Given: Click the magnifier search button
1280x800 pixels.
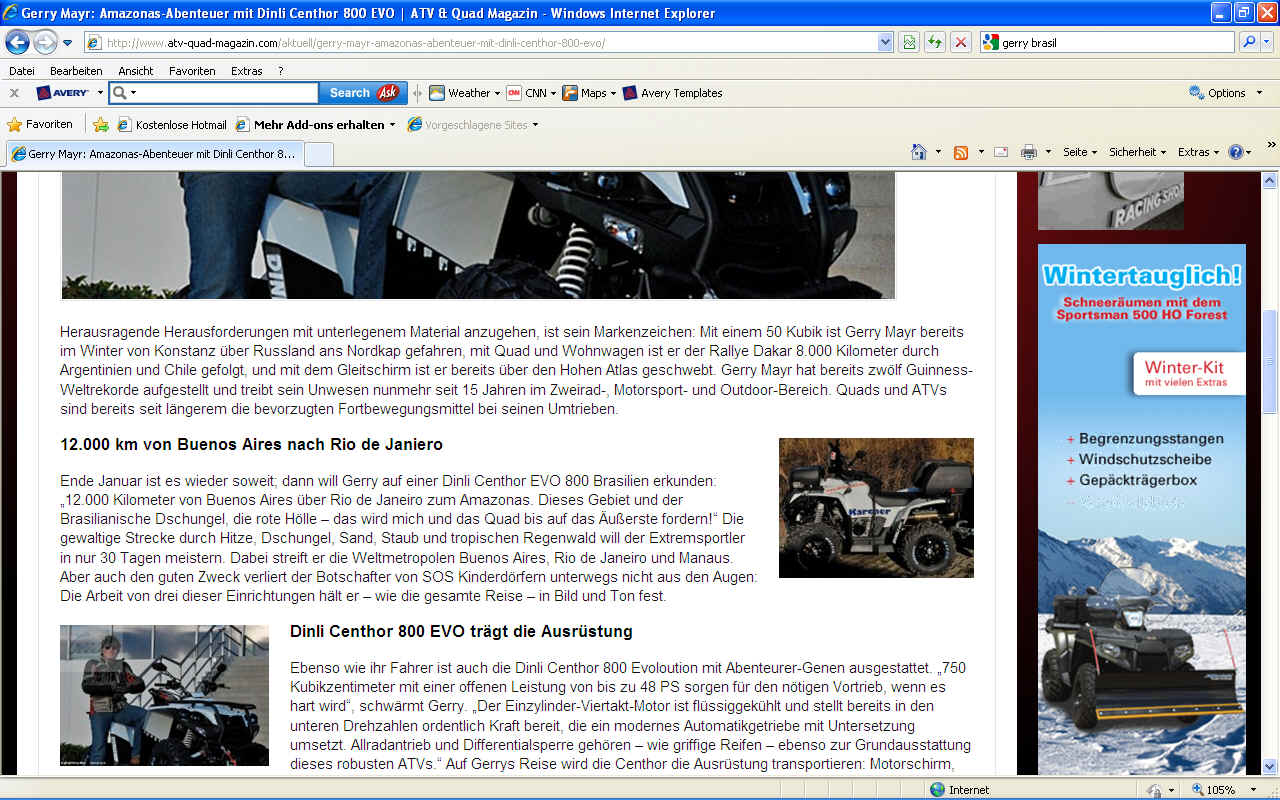Looking at the screenshot, I should coord(1249,43).
